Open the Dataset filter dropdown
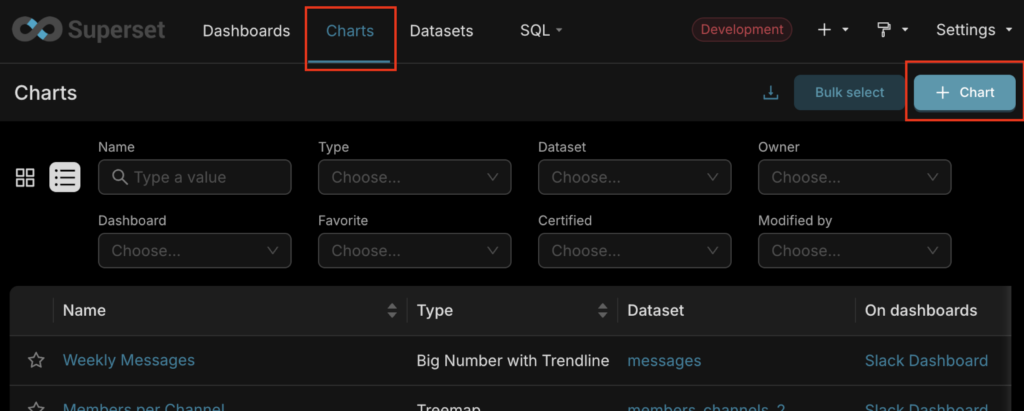 coord(634,177)
